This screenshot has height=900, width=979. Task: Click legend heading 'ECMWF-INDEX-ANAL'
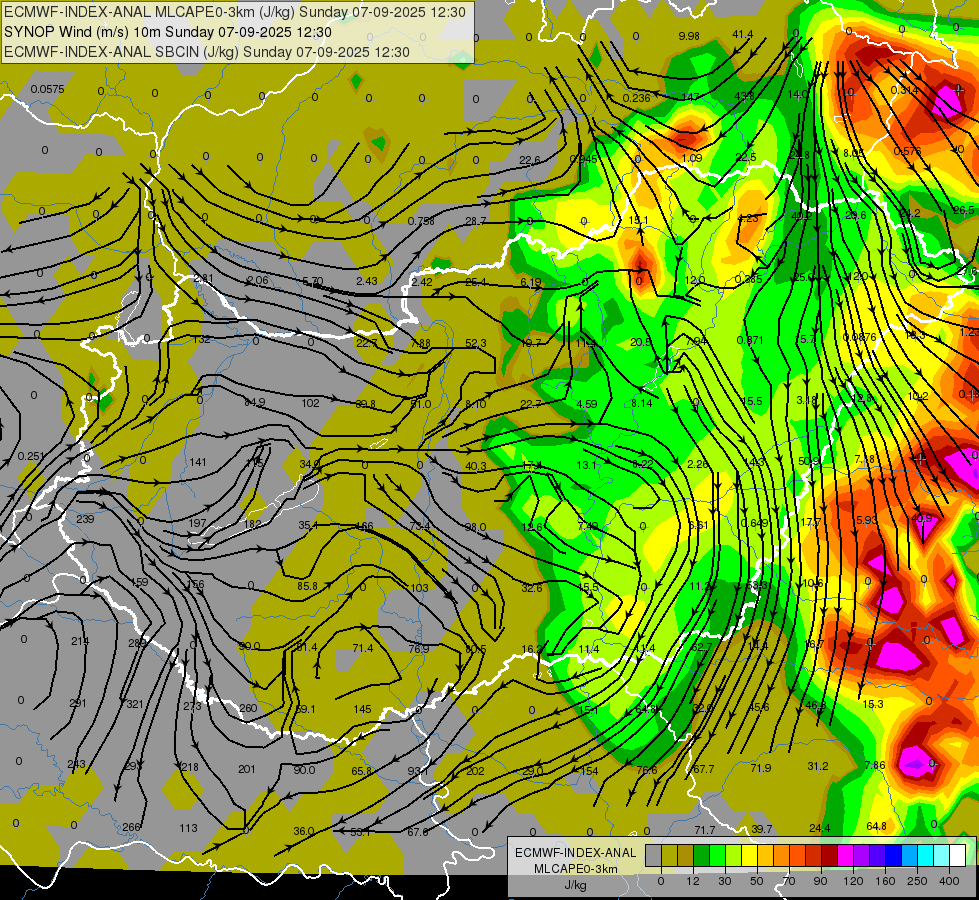(576, 853)
